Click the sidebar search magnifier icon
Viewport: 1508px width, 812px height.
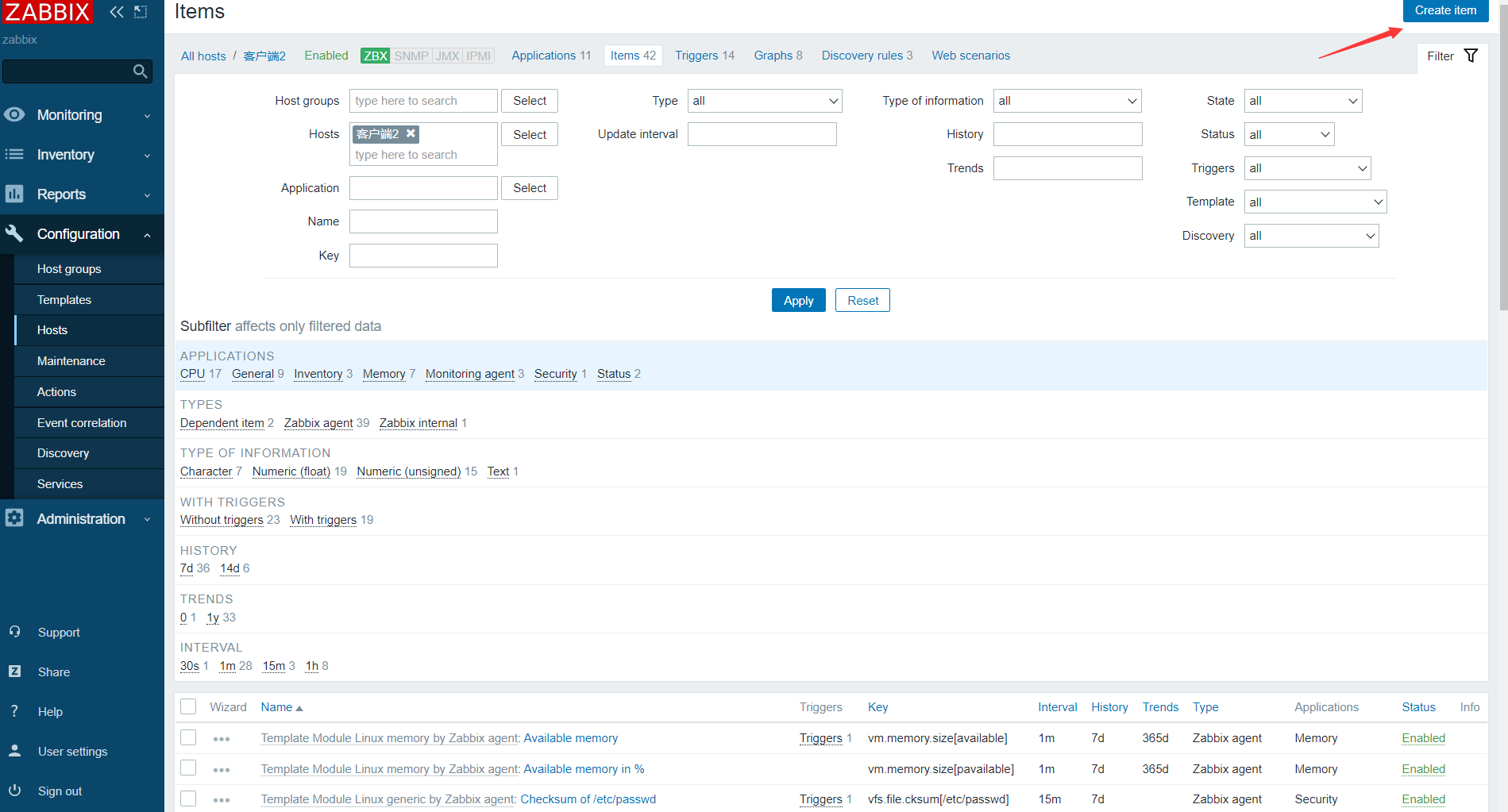pyautogui.click(x=141, y=71)
